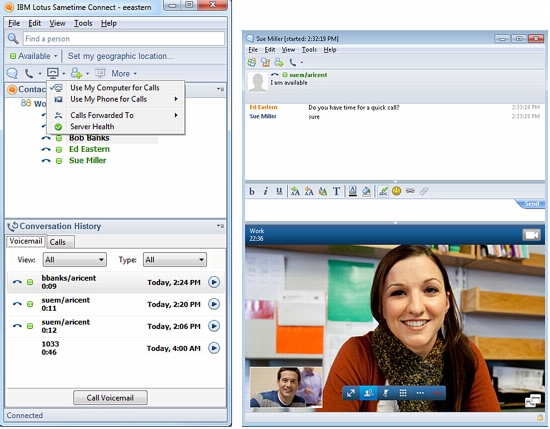Screen dimensions: 550x429
Task: Open the View menu in Sue Miller chat window
Action: (x=288, y=50)
